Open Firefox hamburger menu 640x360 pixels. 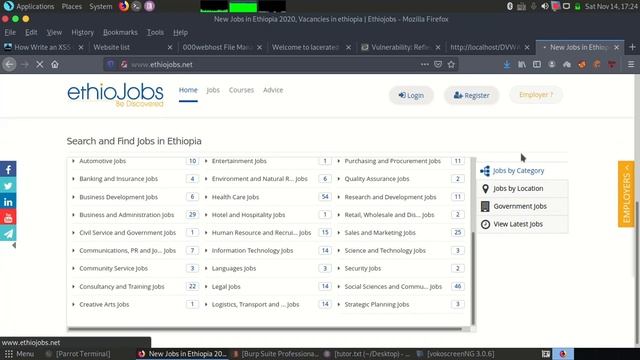coord(631,64)
